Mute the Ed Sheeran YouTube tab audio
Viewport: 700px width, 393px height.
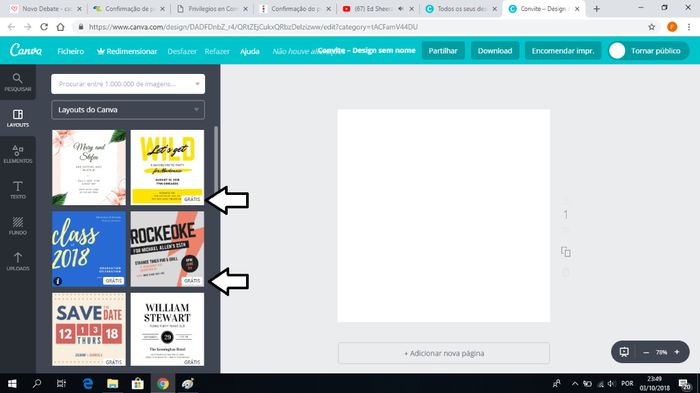400,8
